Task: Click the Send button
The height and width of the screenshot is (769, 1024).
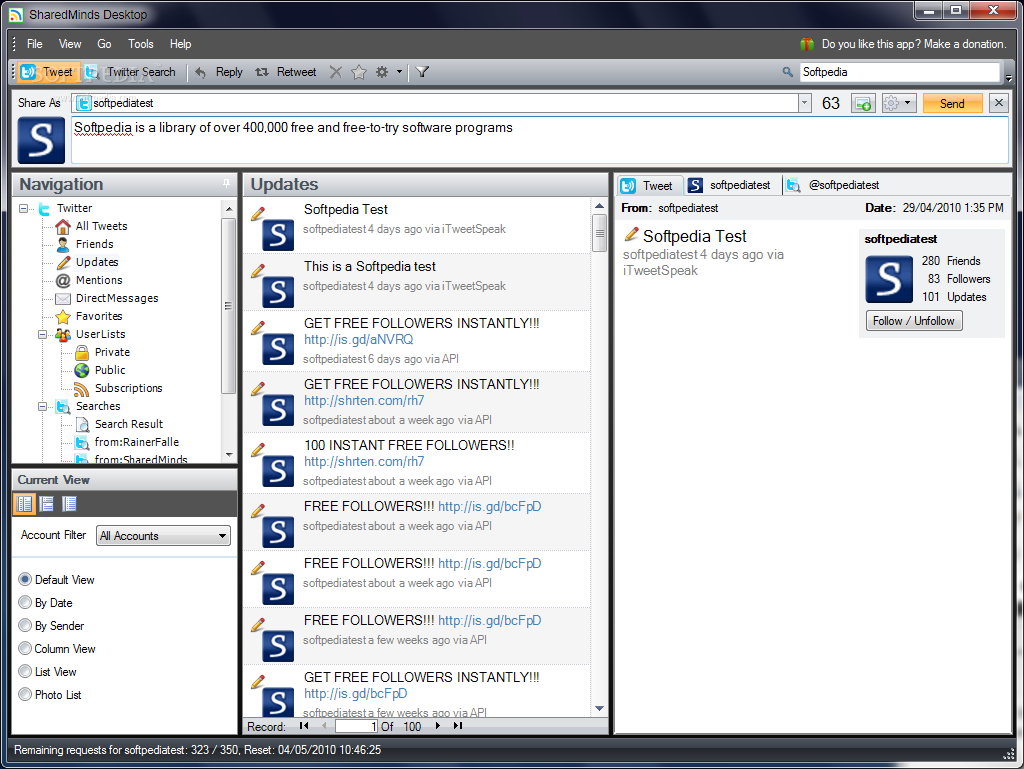Action: click(952, 103)
